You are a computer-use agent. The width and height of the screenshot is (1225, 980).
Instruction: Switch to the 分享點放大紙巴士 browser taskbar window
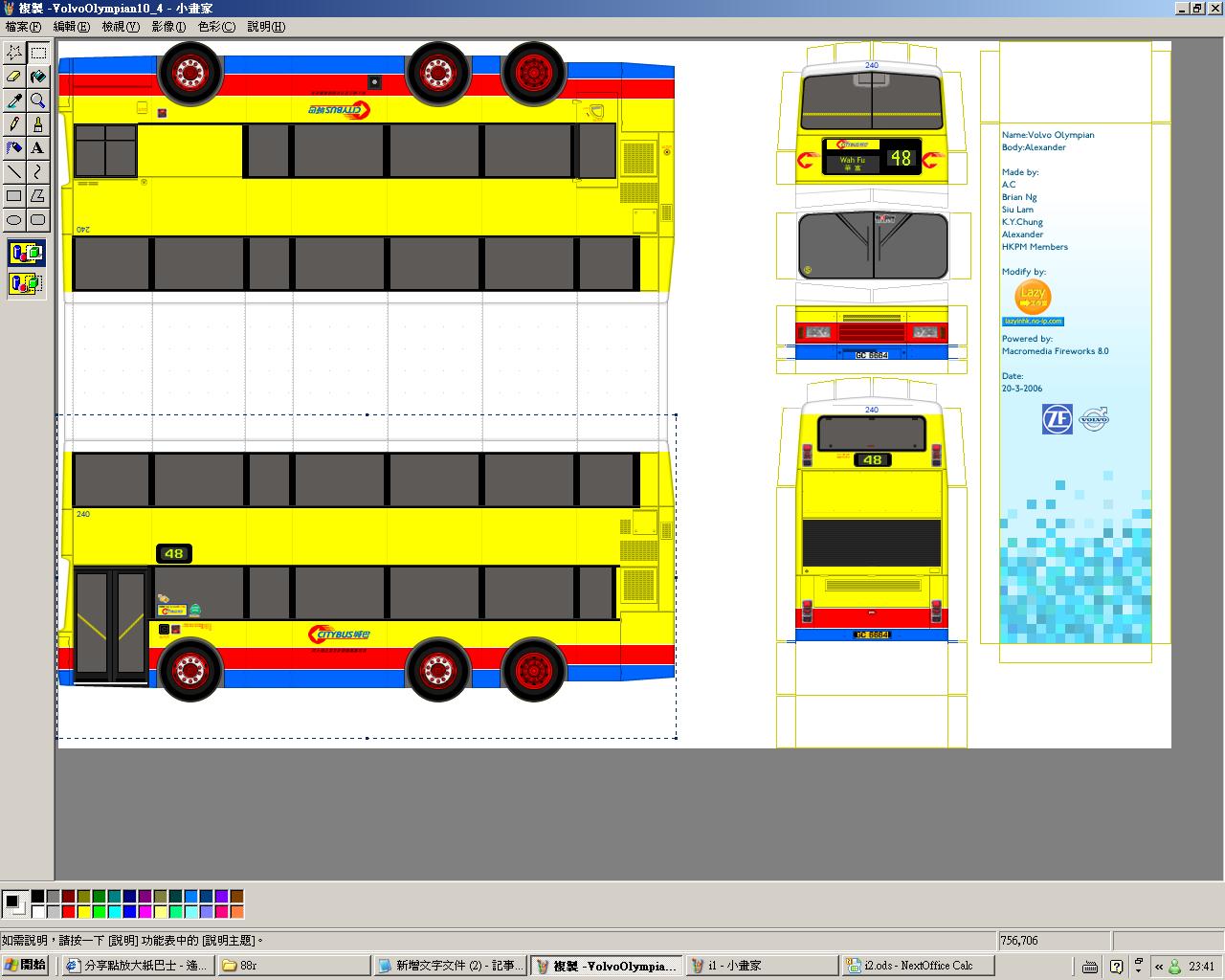click(x=138, y=966)
